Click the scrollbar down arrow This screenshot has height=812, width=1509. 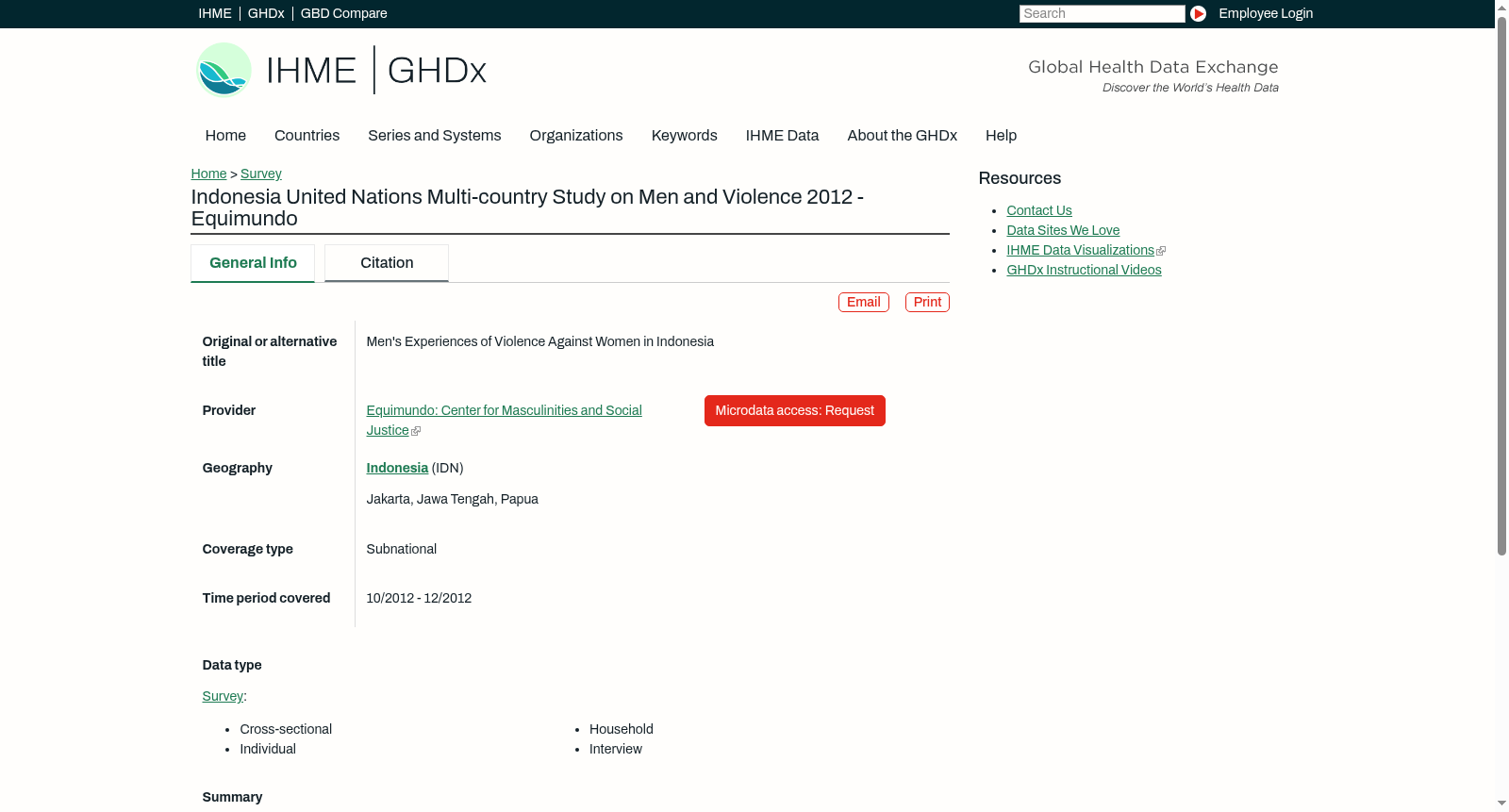(1501, 804)
